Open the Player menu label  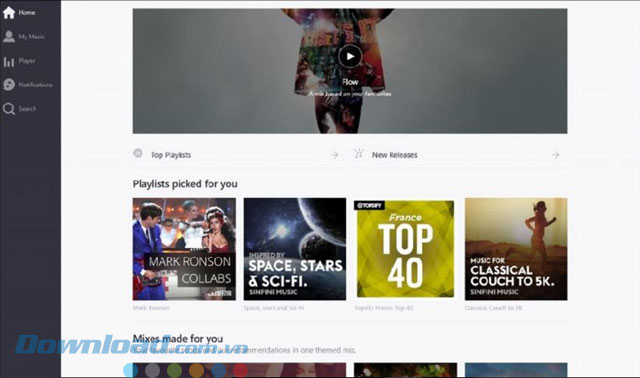[27, 61]
